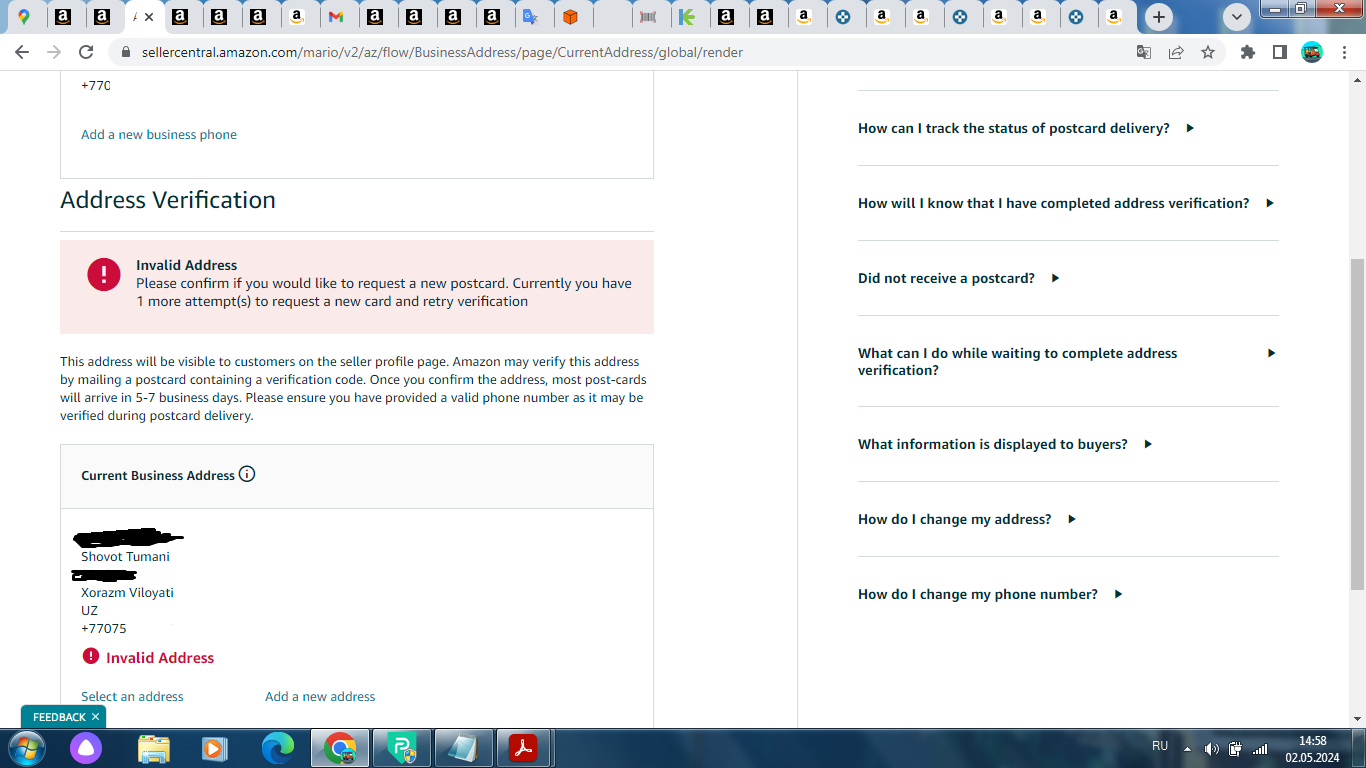Click the 'Shovot Tumani' address line
This screenshot has width=1366, height=768.
pos(125,556)
